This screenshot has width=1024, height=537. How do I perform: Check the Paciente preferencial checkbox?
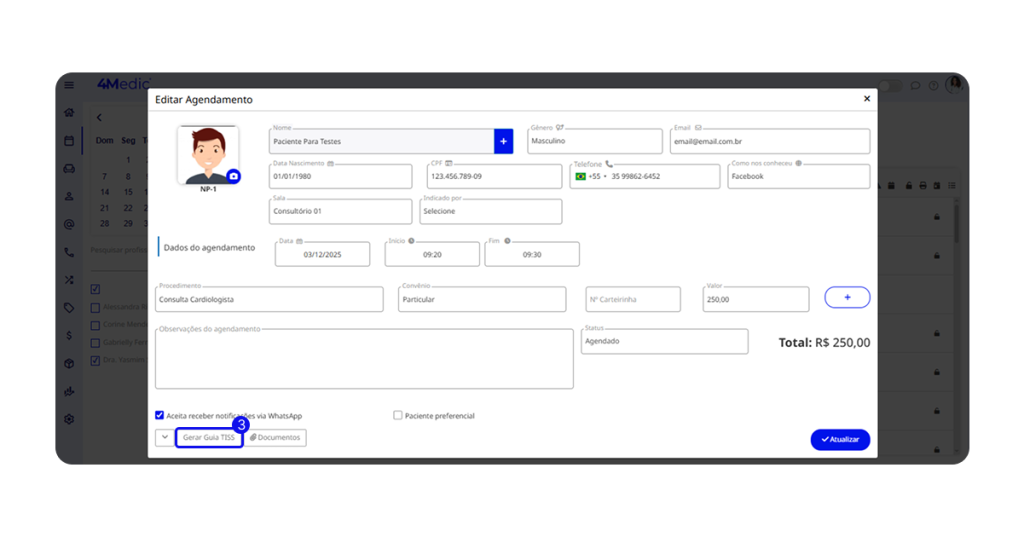pos(398,415)
